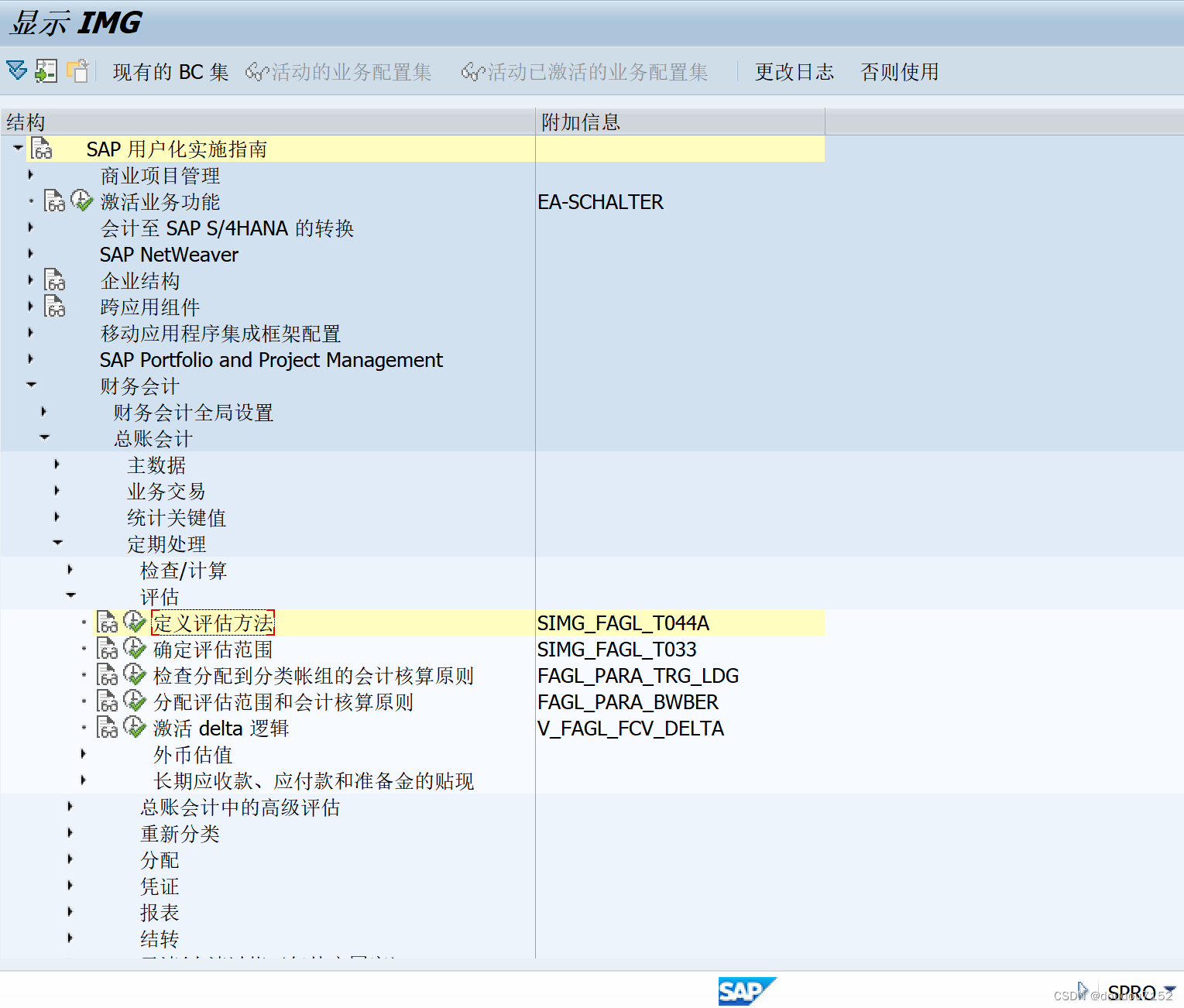The height and width of the screenshot is (1008, 1184).
Task: Collapse the 定期处理 node
Action: click(x=57, y=542)
